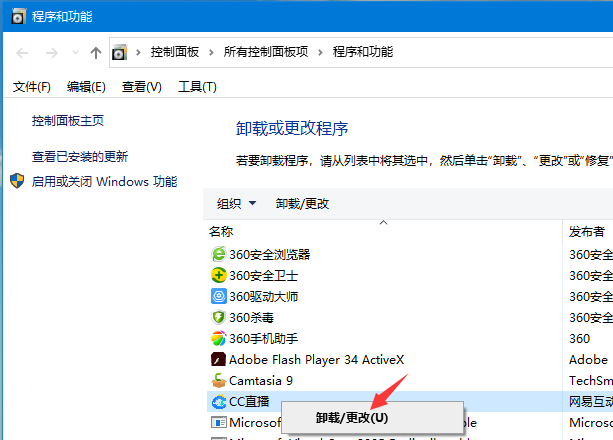613x440 pixels.
Task: Click the 360手机助手 colorful icon
Action: [x=219, y=338]
